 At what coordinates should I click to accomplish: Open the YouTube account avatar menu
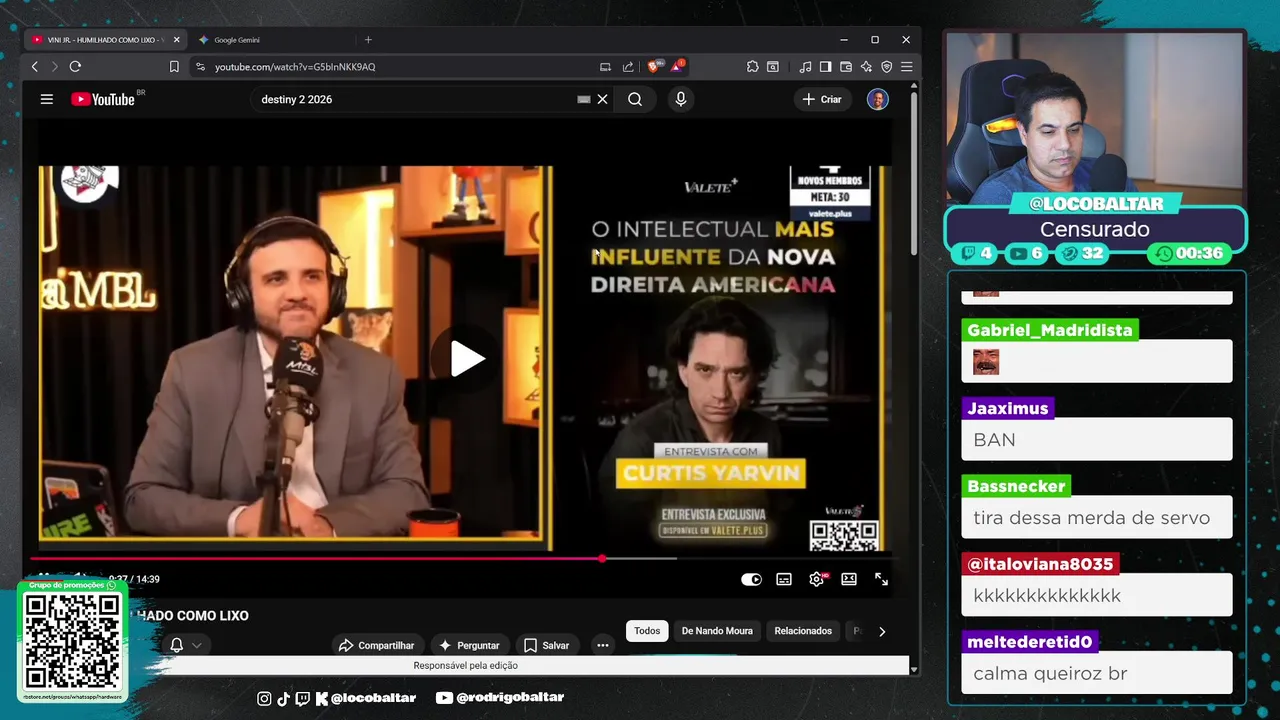pos(877,99)
